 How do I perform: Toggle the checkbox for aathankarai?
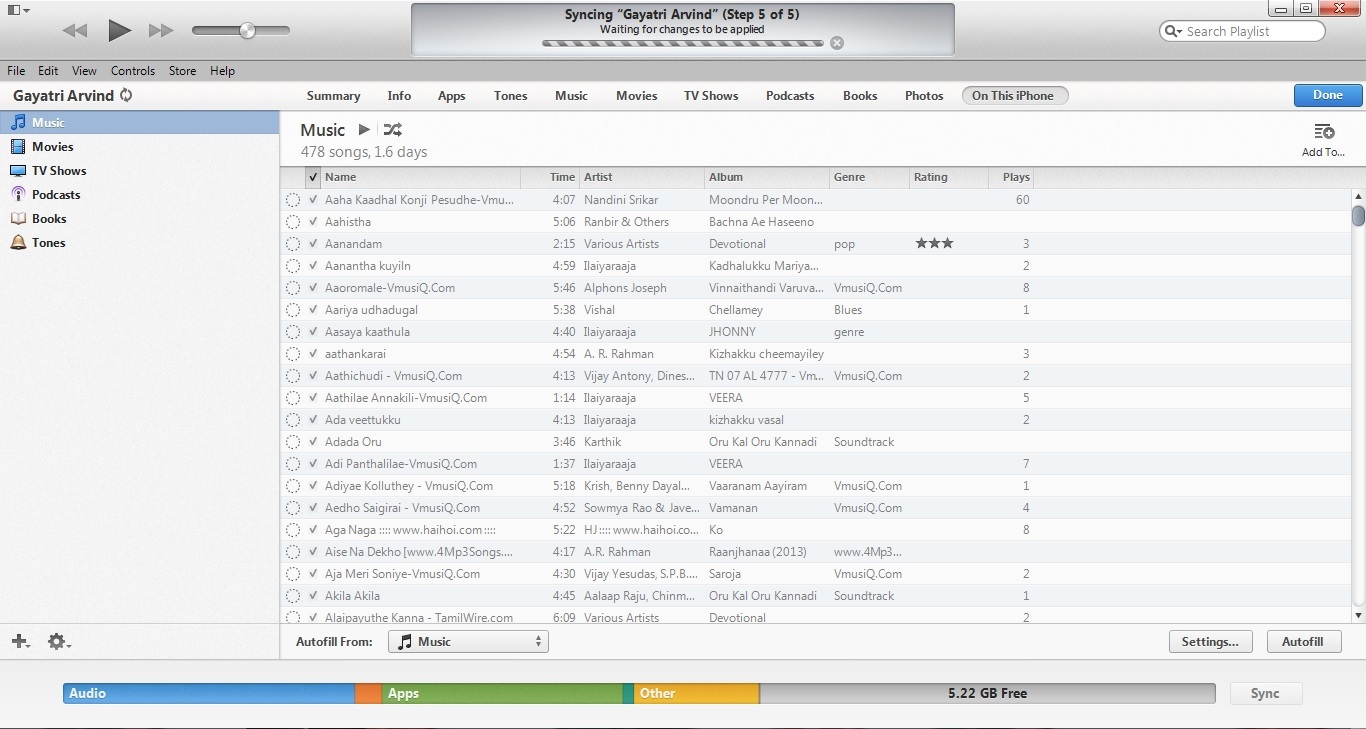tap(314, 354)
